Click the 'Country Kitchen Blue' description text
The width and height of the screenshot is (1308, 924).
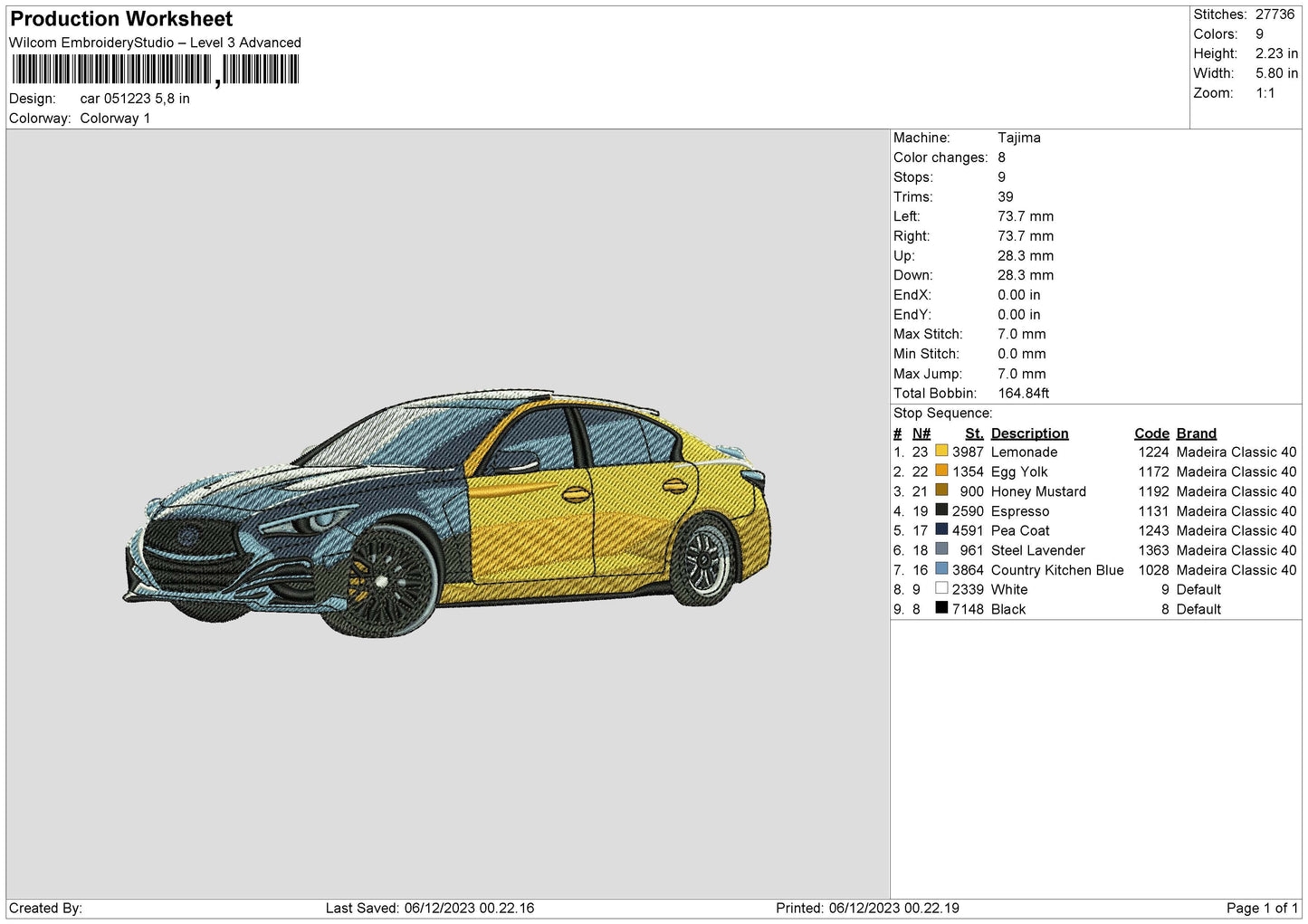(1057, 571)
